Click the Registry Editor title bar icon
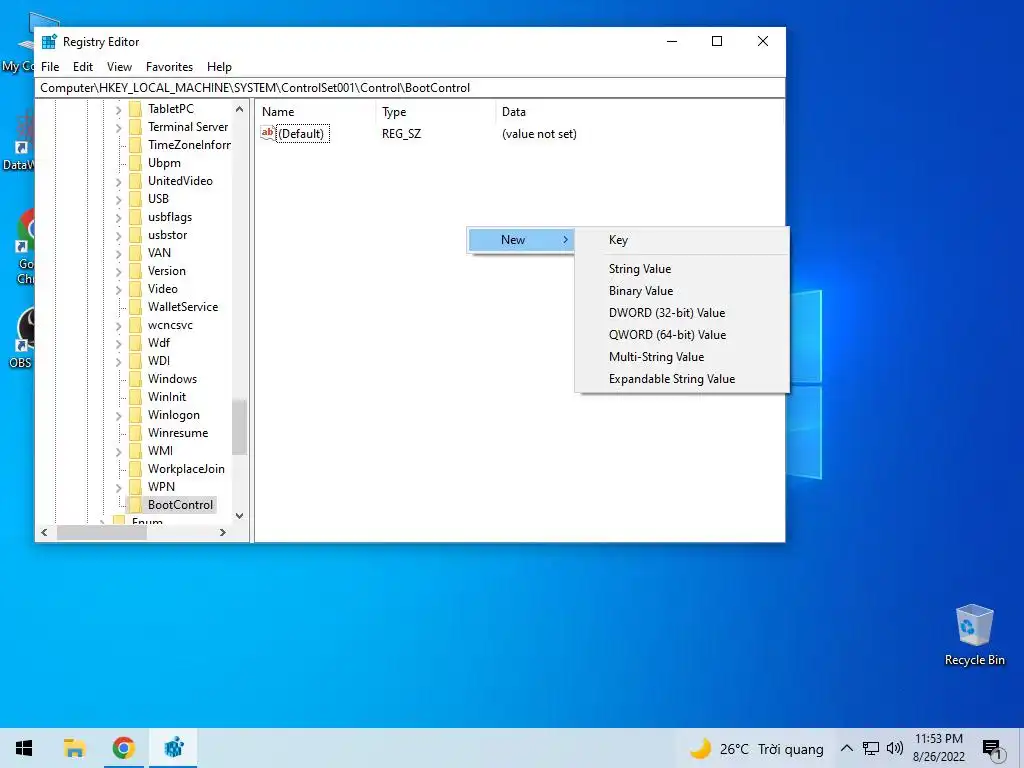1024x768 pixels. pos(49,42)
